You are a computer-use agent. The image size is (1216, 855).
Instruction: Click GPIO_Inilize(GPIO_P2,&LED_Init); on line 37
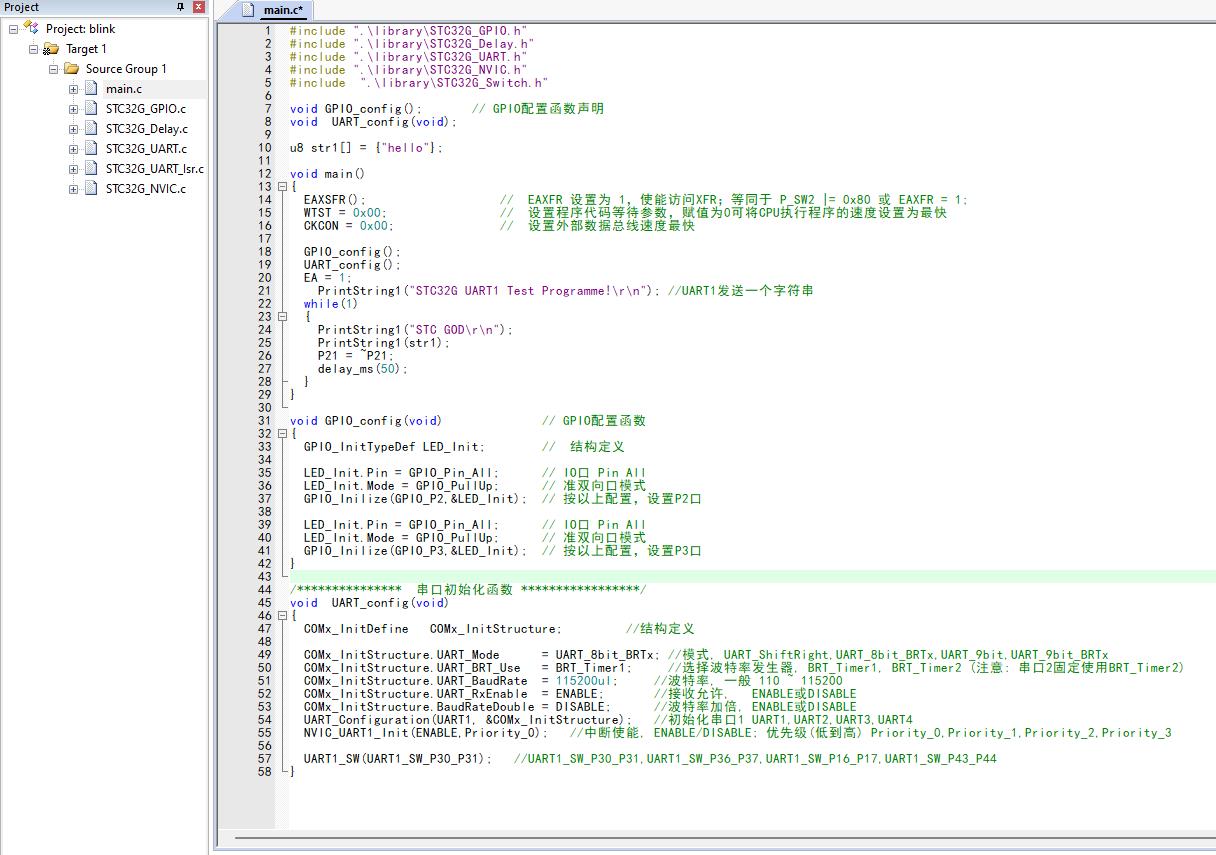click(415, 499)
